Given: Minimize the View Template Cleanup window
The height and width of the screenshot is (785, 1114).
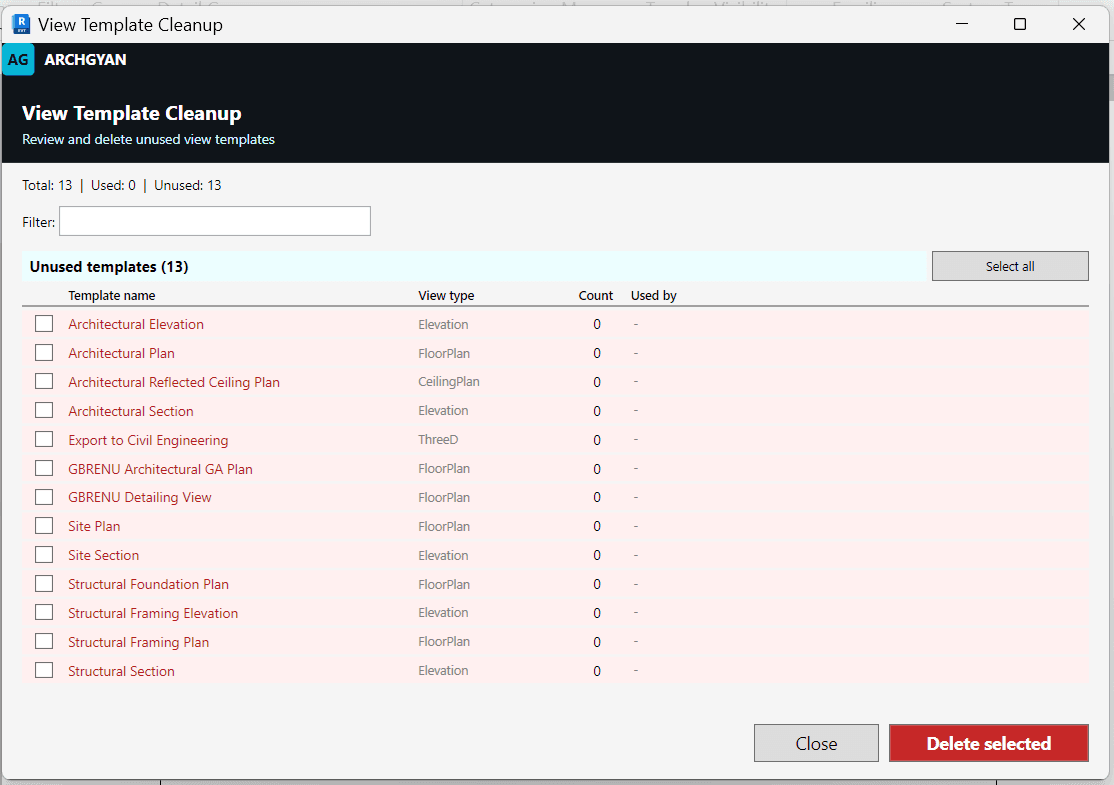Looking at the screenshot, I should [962, 24].
